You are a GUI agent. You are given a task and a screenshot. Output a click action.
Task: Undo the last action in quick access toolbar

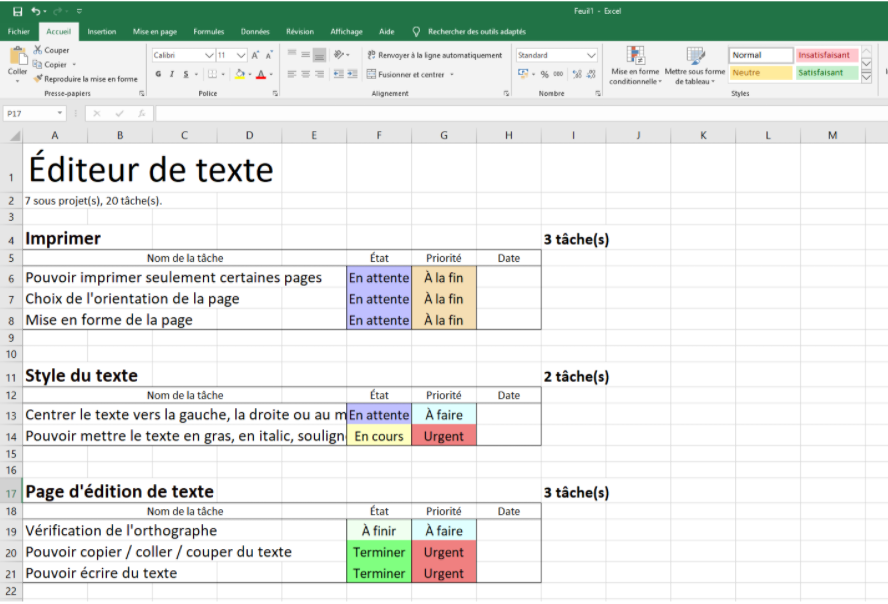36,11
